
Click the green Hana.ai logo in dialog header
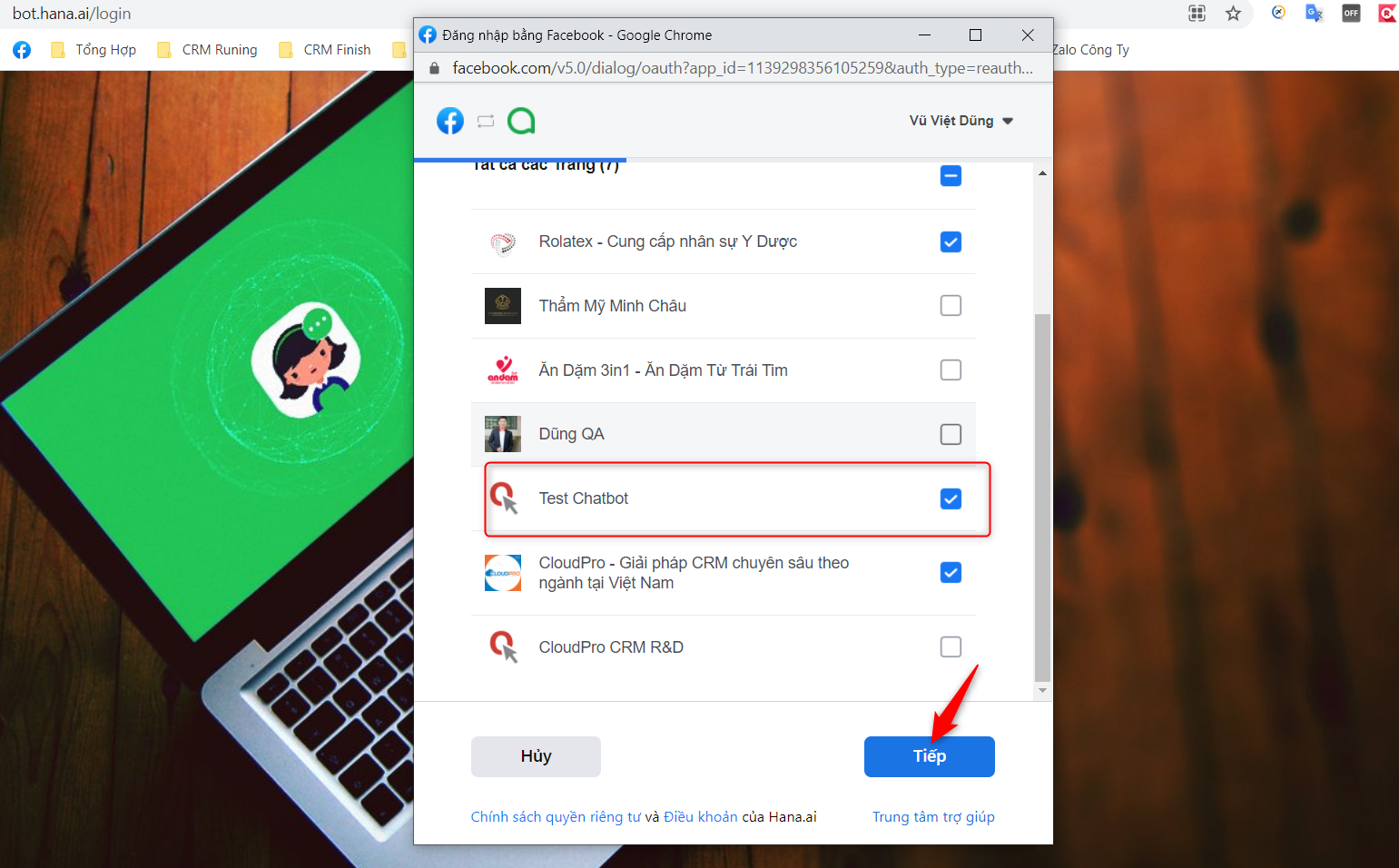(x=521, y=121)
